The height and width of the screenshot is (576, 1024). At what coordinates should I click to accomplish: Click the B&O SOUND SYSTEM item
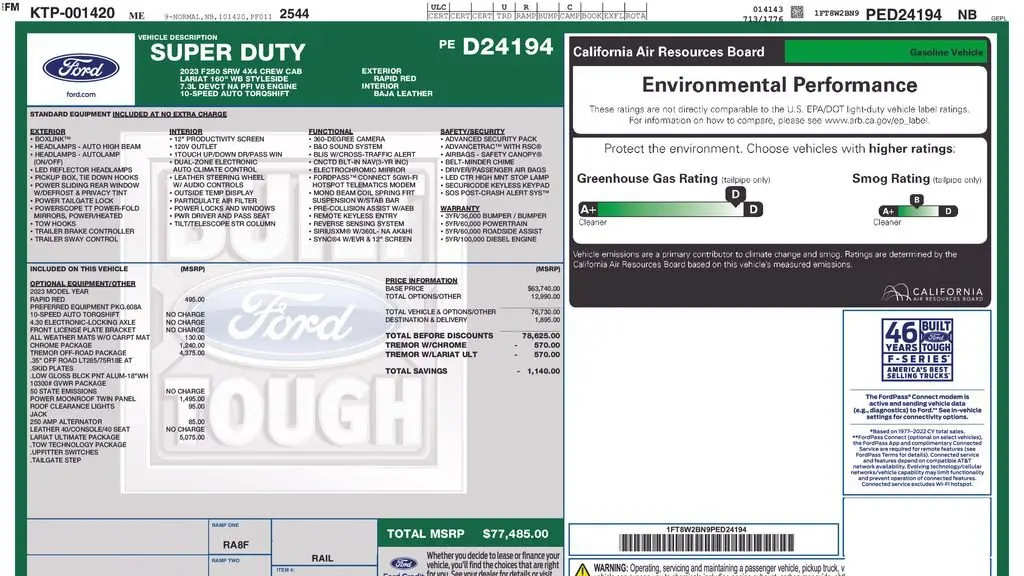pos(346,147)
